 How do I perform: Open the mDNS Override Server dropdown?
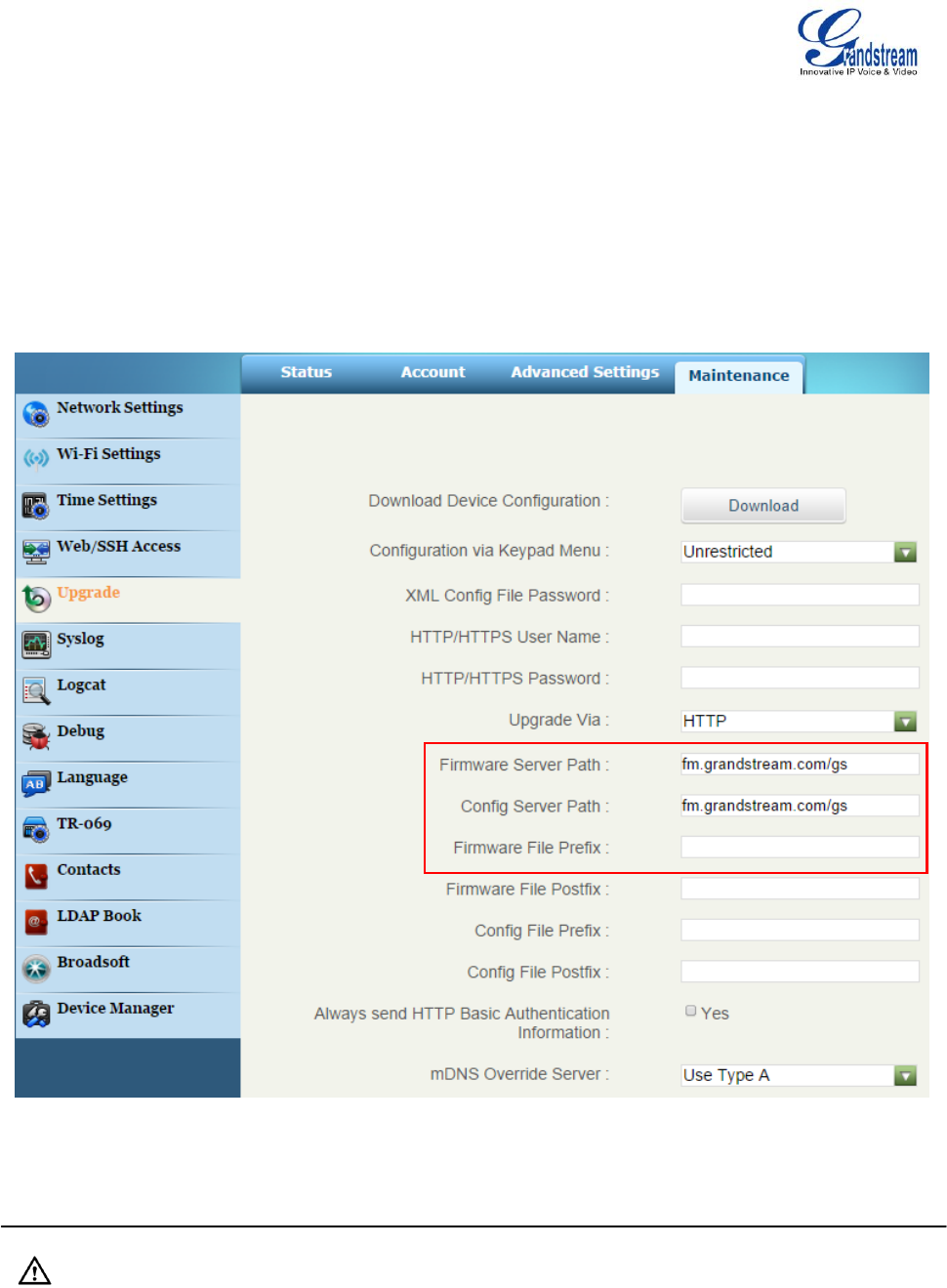(x=800, y=1075)
